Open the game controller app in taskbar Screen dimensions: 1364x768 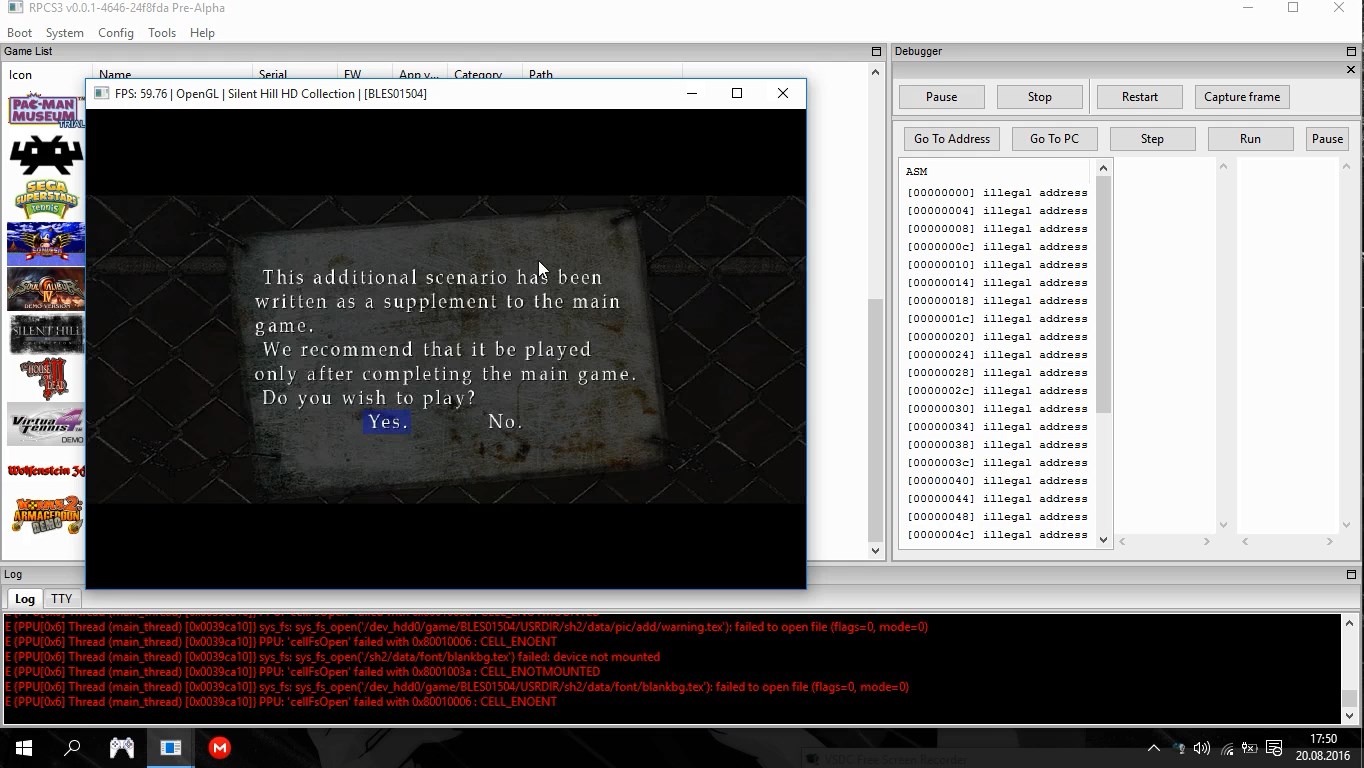tap(122, 748)
